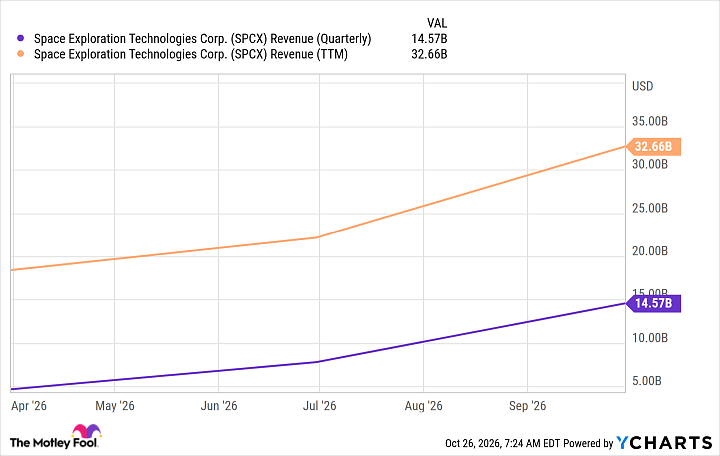Screen dimensions: 720x456
Task: Click the 25.00B y-axis label
Action: tap(650, 208)
